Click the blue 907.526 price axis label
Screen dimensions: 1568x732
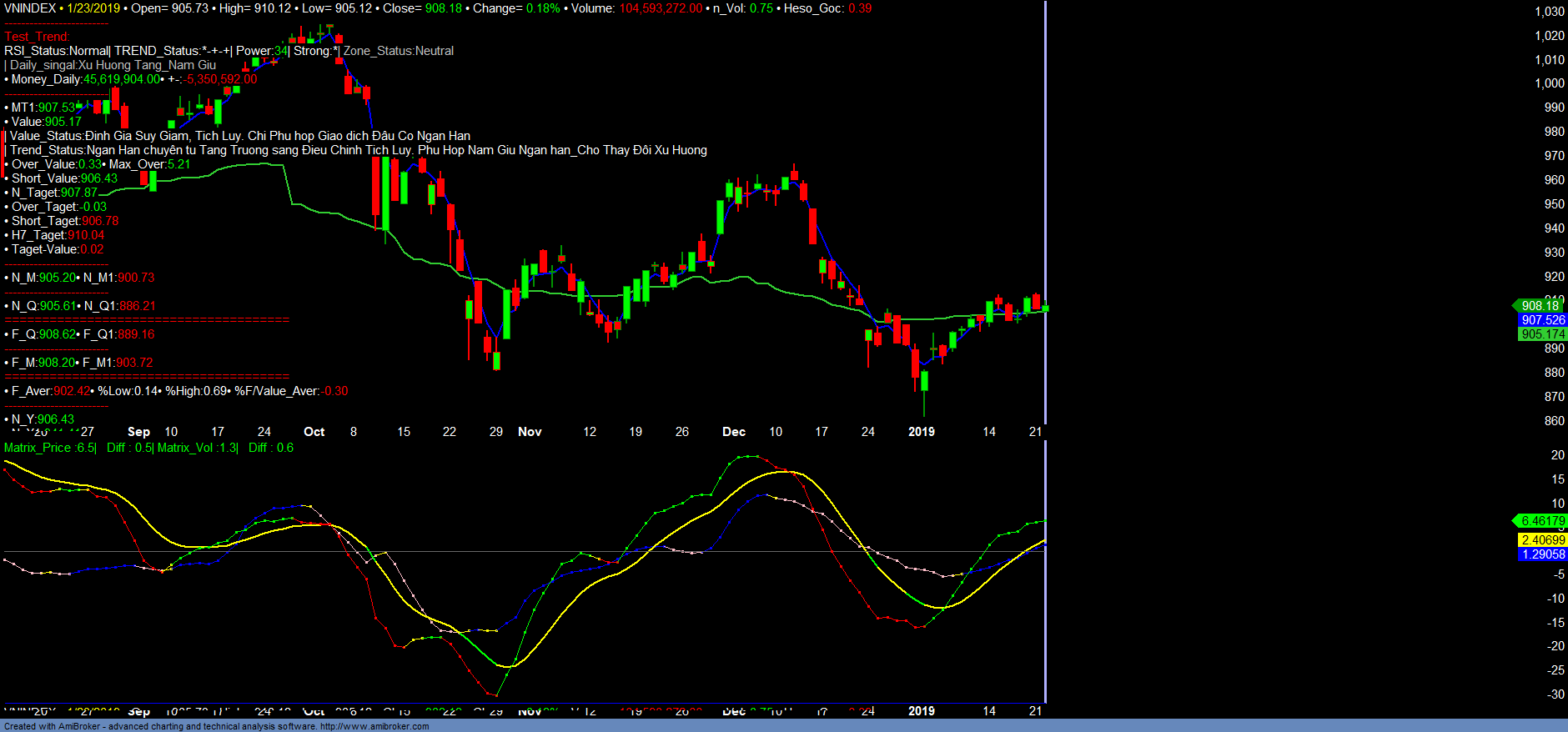1542,320
